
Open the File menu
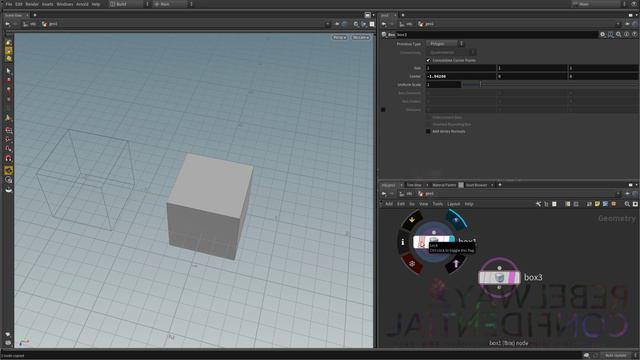pos(9,4)
